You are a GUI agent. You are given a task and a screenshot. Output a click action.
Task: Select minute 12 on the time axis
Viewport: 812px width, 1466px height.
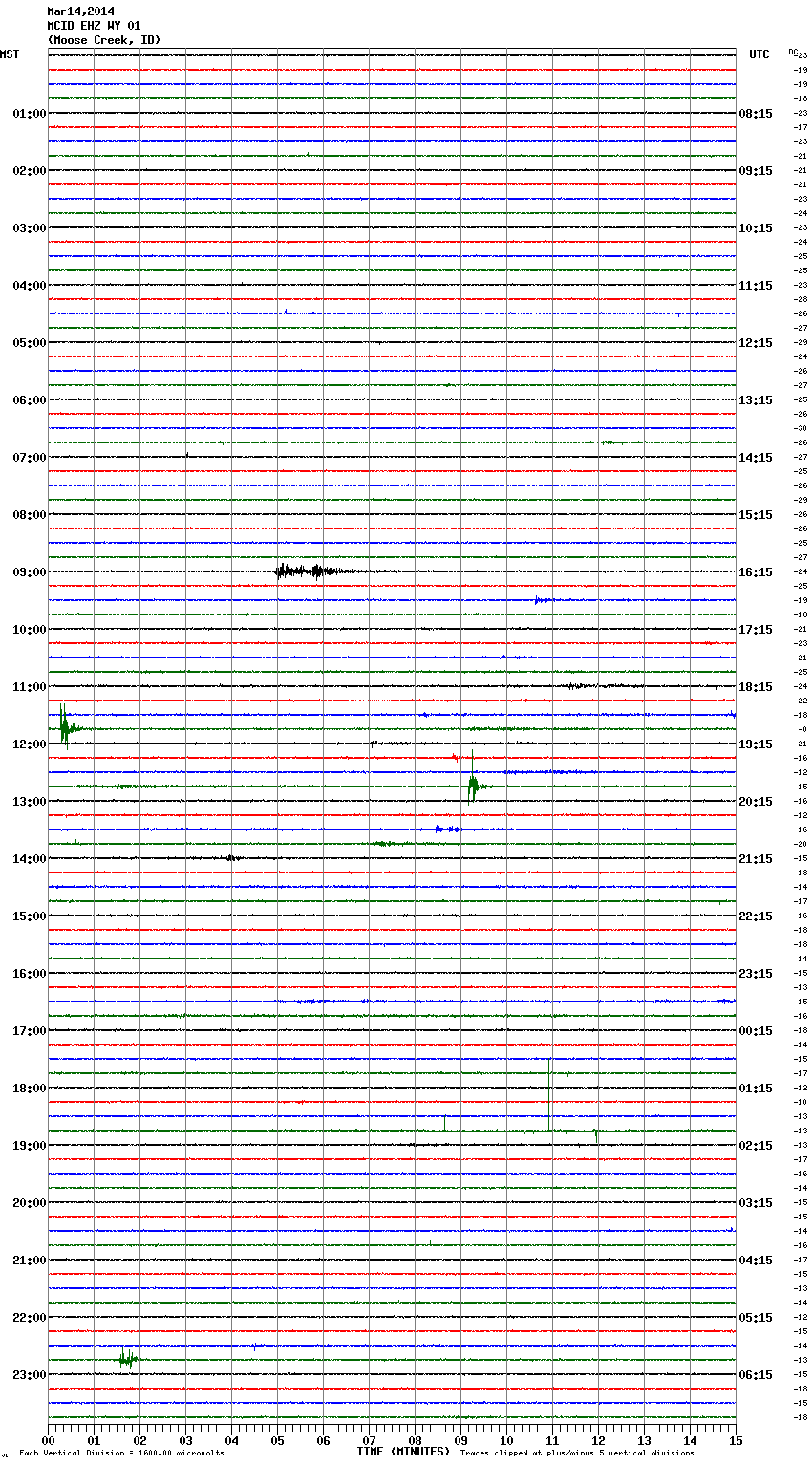click(598, 1440)
